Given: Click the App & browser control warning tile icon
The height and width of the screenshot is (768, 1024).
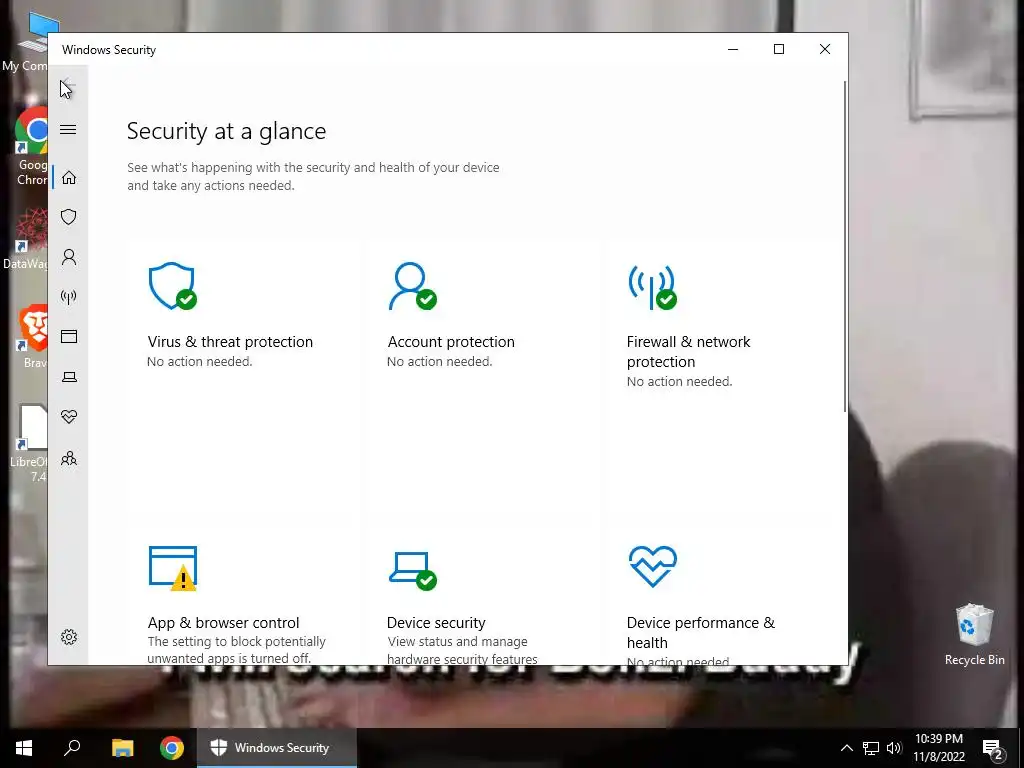Looking at the screenshot, I should pyautogui.click(x=172, y=568).
